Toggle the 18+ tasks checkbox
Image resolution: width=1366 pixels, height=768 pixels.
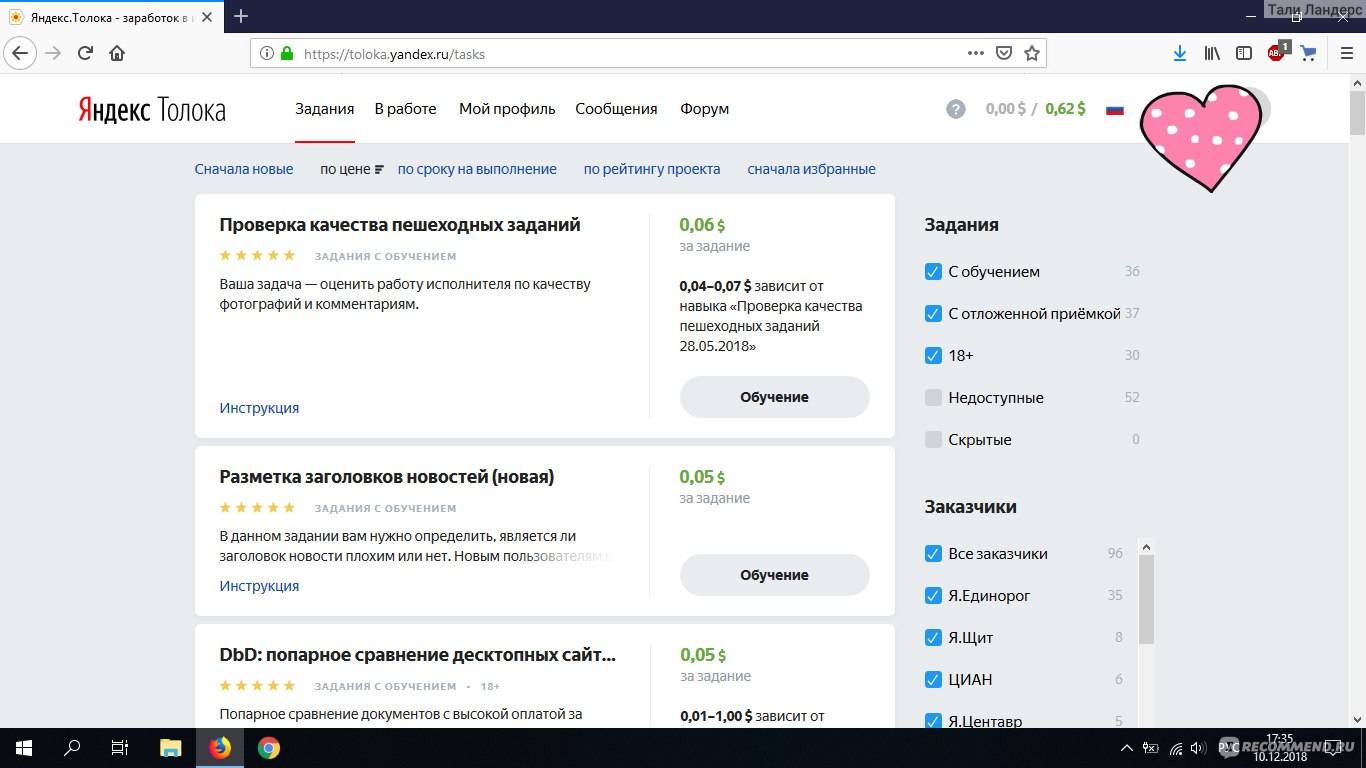(933, 356)
